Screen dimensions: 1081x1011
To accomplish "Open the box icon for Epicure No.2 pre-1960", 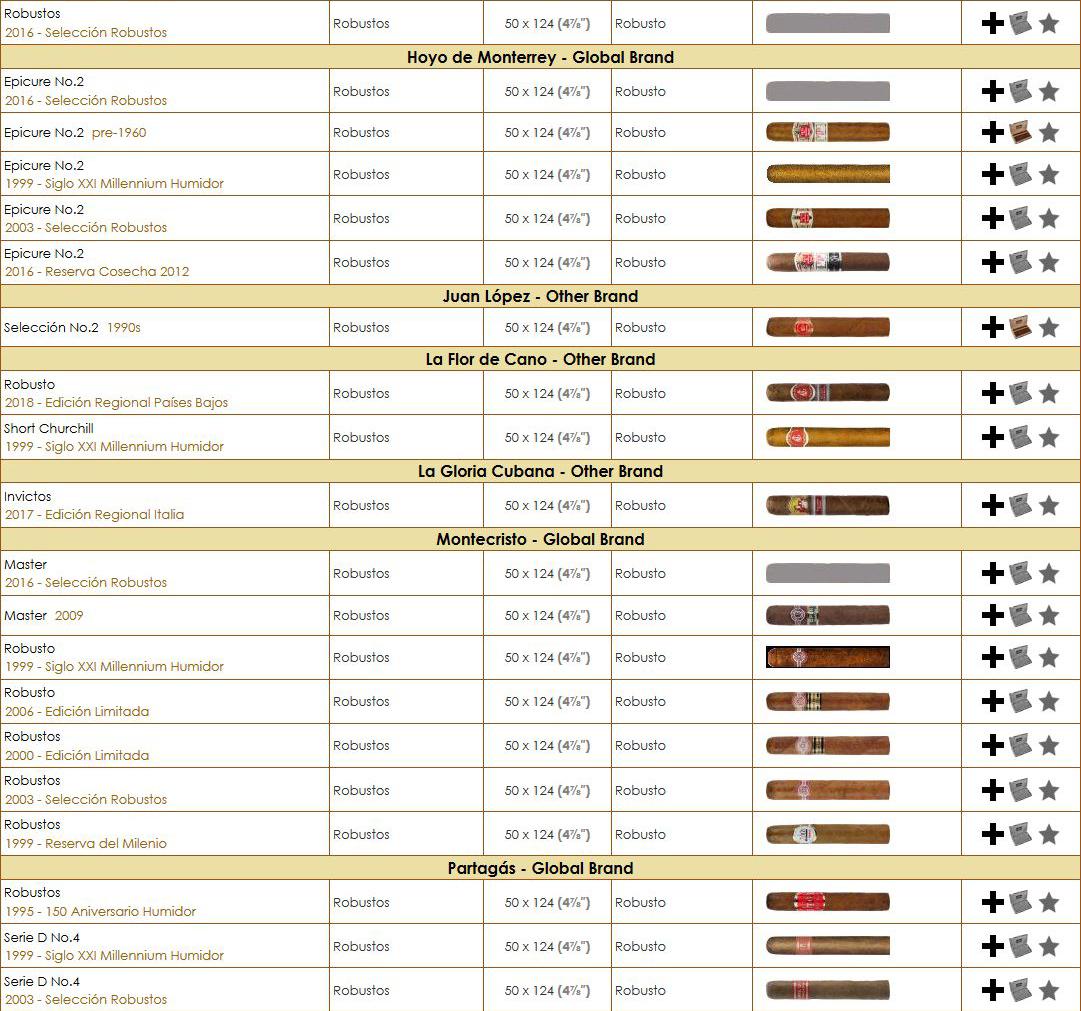I will coord(1020,132).
